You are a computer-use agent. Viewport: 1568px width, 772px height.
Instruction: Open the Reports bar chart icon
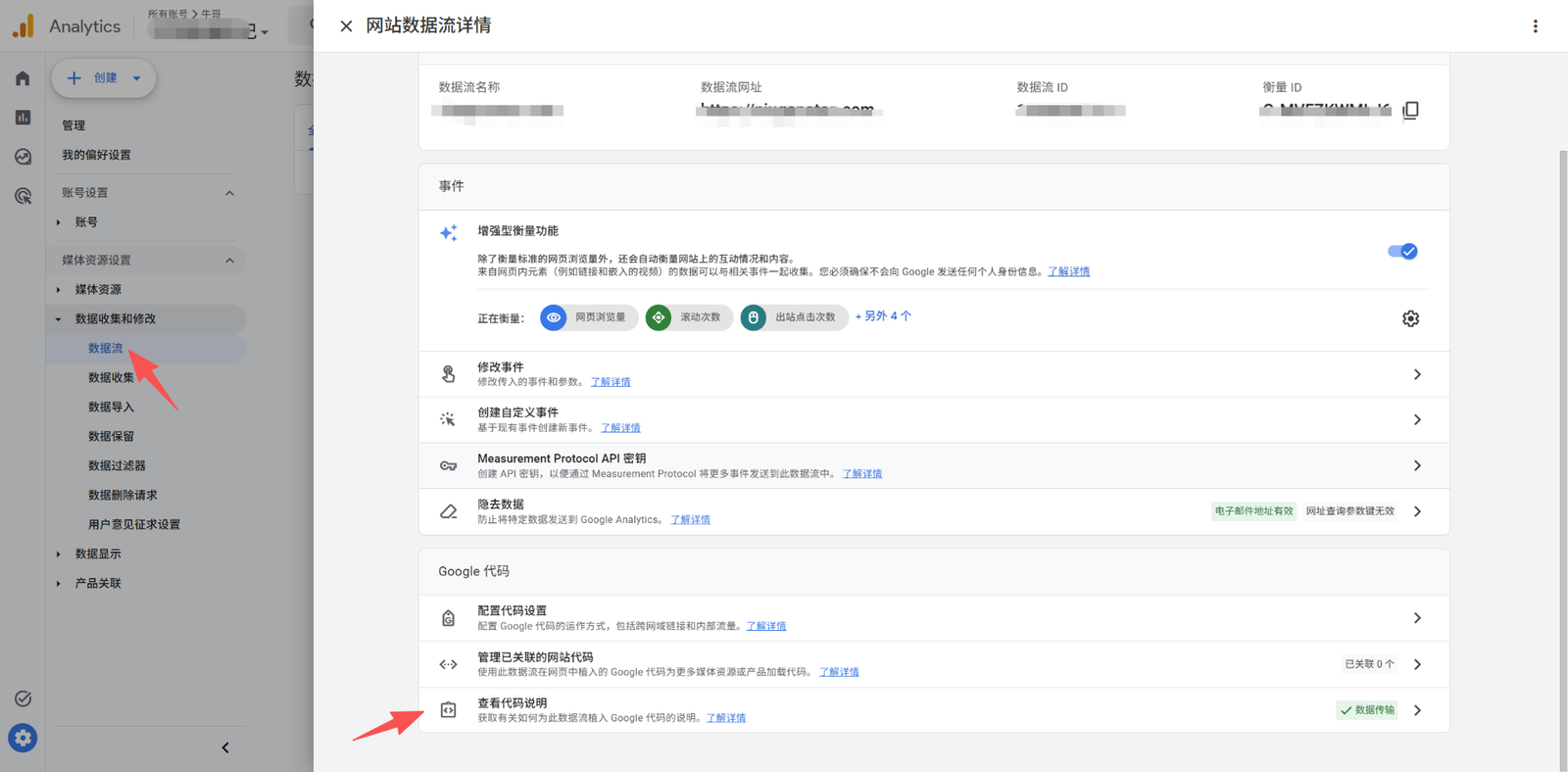click(23, 118)
